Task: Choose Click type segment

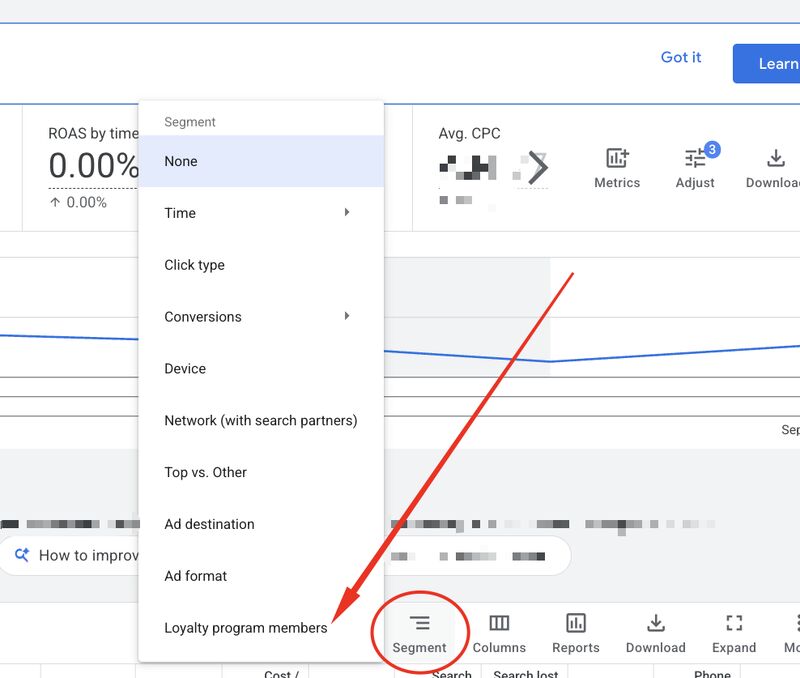Action: click(x=261, y=265)
